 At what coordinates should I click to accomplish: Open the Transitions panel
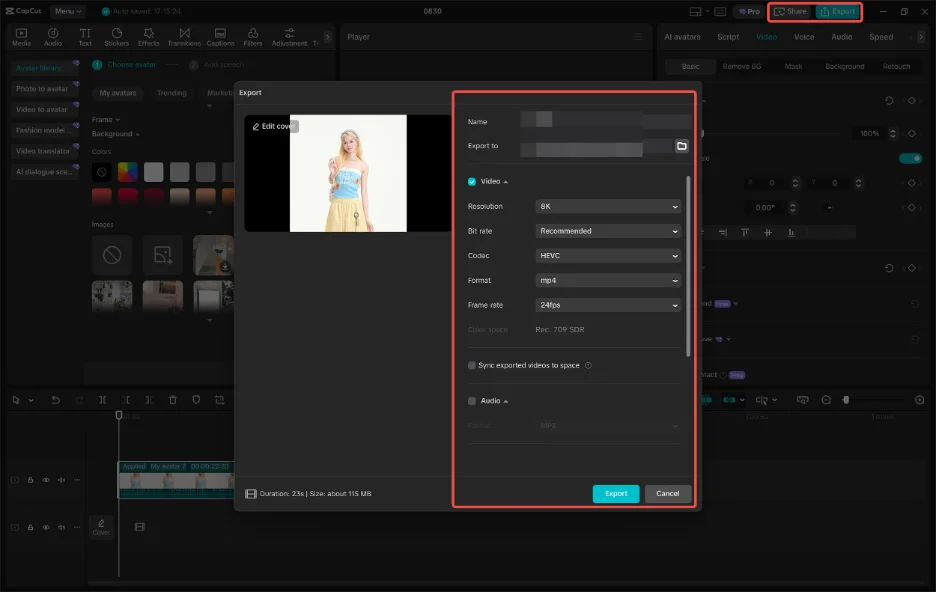[x=183, y=37]
